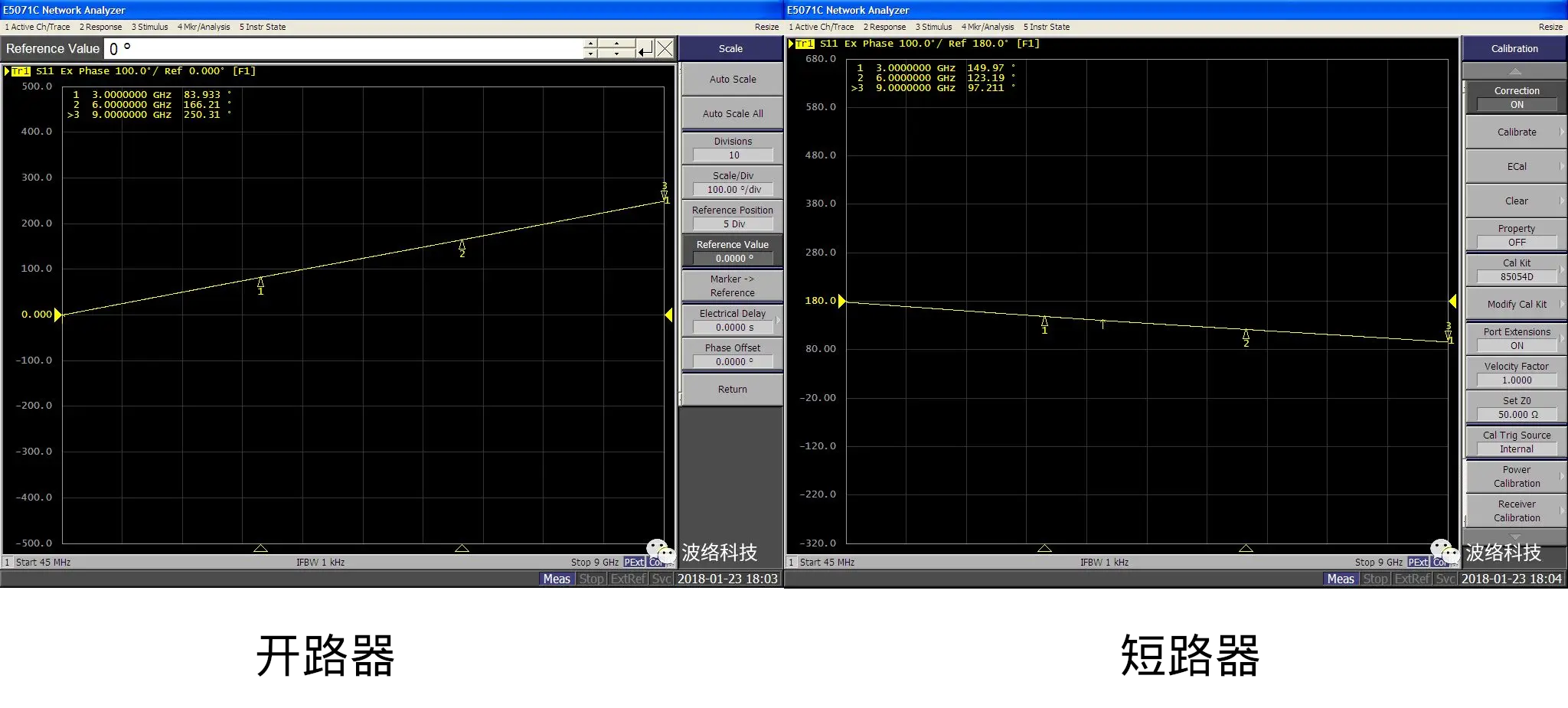Click marker 1 on the right phase trace
This screenshot has width=1568, height=708.
(1044, 323)
